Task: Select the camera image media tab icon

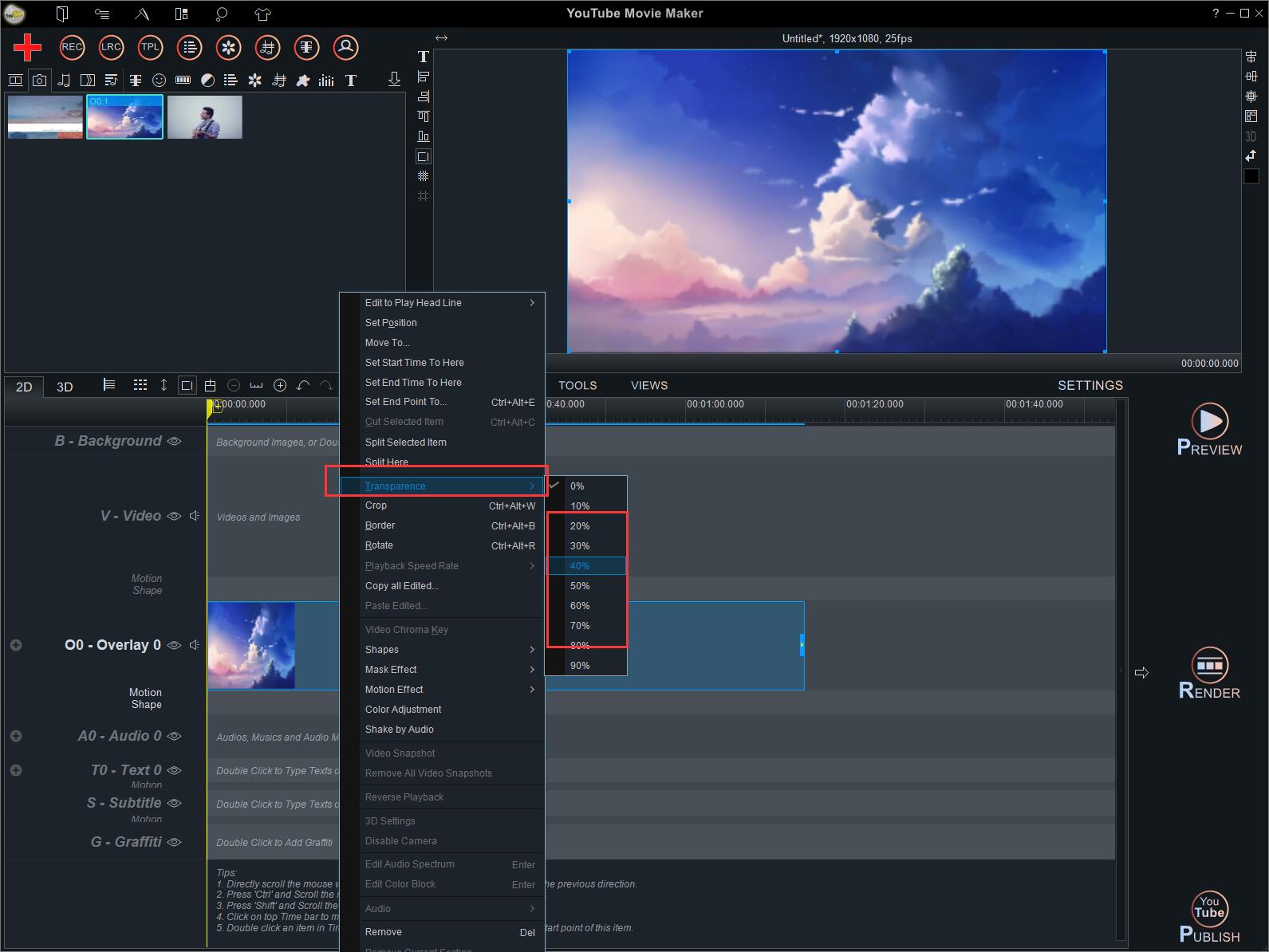Action: [x=39, y=80]
